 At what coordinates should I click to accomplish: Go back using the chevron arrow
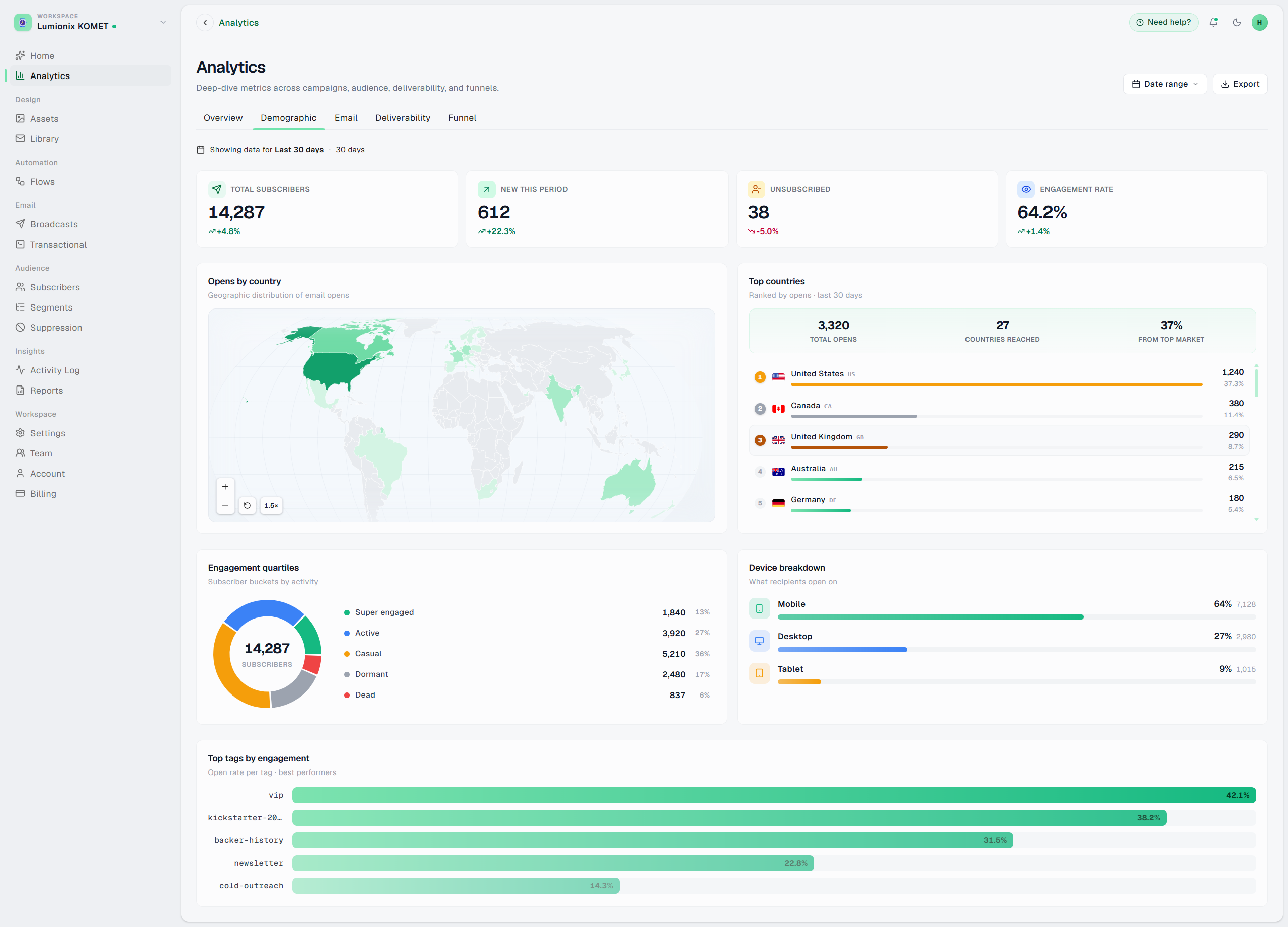click(x=205, y=23)
